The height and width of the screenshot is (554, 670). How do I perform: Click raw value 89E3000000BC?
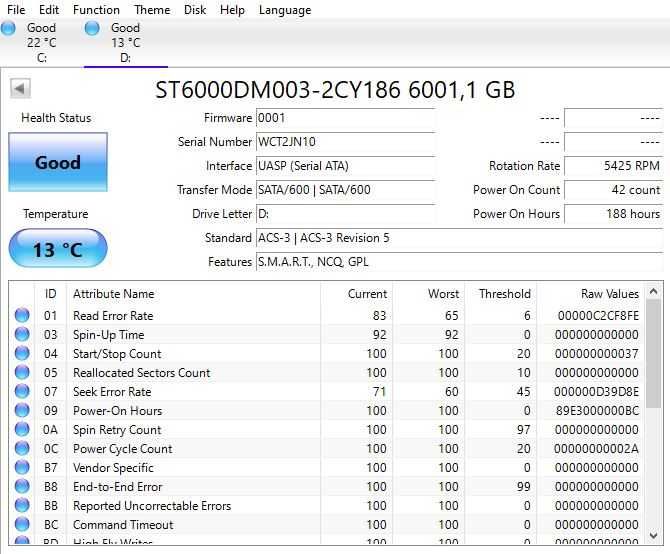point(597,410)
